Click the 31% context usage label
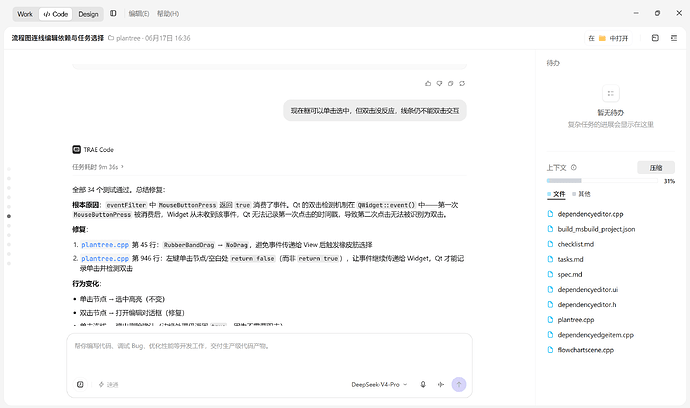The height and width of the screenshot is (408, 690). point(669,181)
